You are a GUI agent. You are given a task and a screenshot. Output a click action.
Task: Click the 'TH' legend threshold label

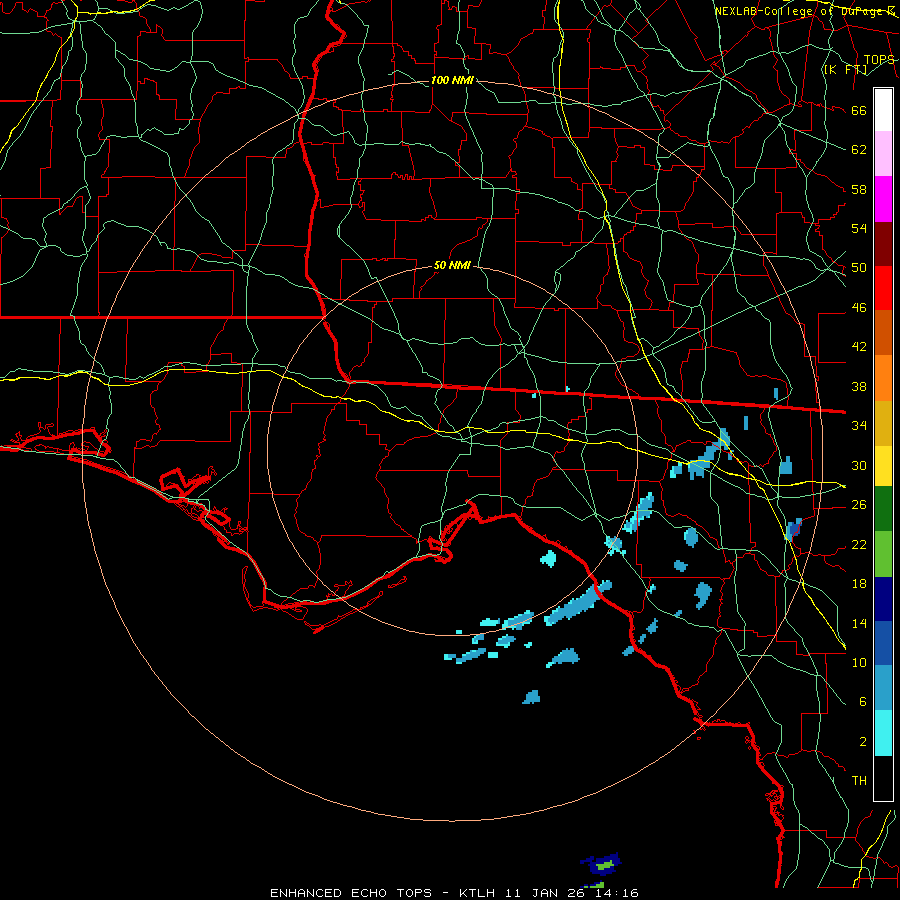pyautogui.click(x=859, y=781)
